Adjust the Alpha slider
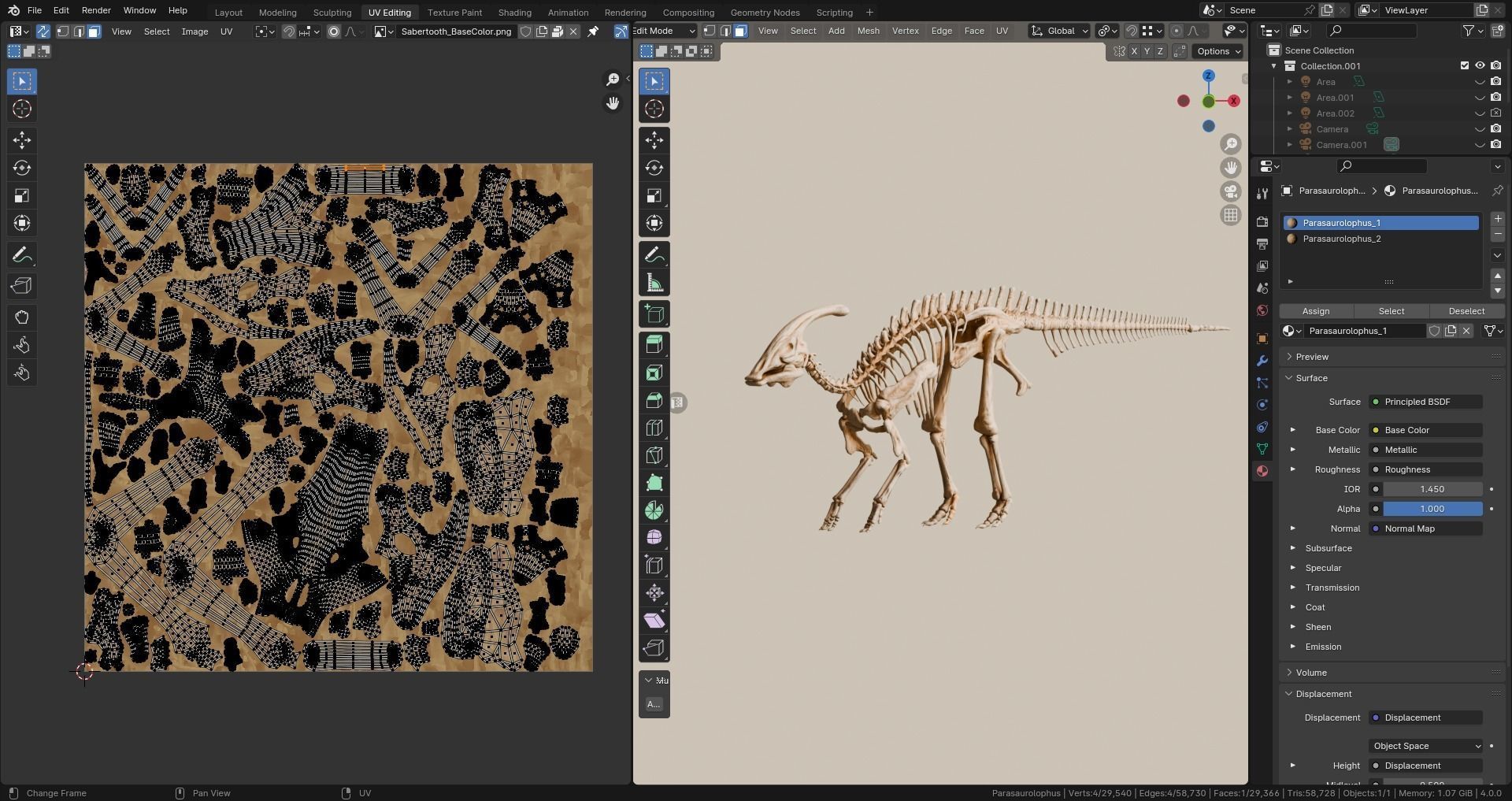 (1432, 509)
